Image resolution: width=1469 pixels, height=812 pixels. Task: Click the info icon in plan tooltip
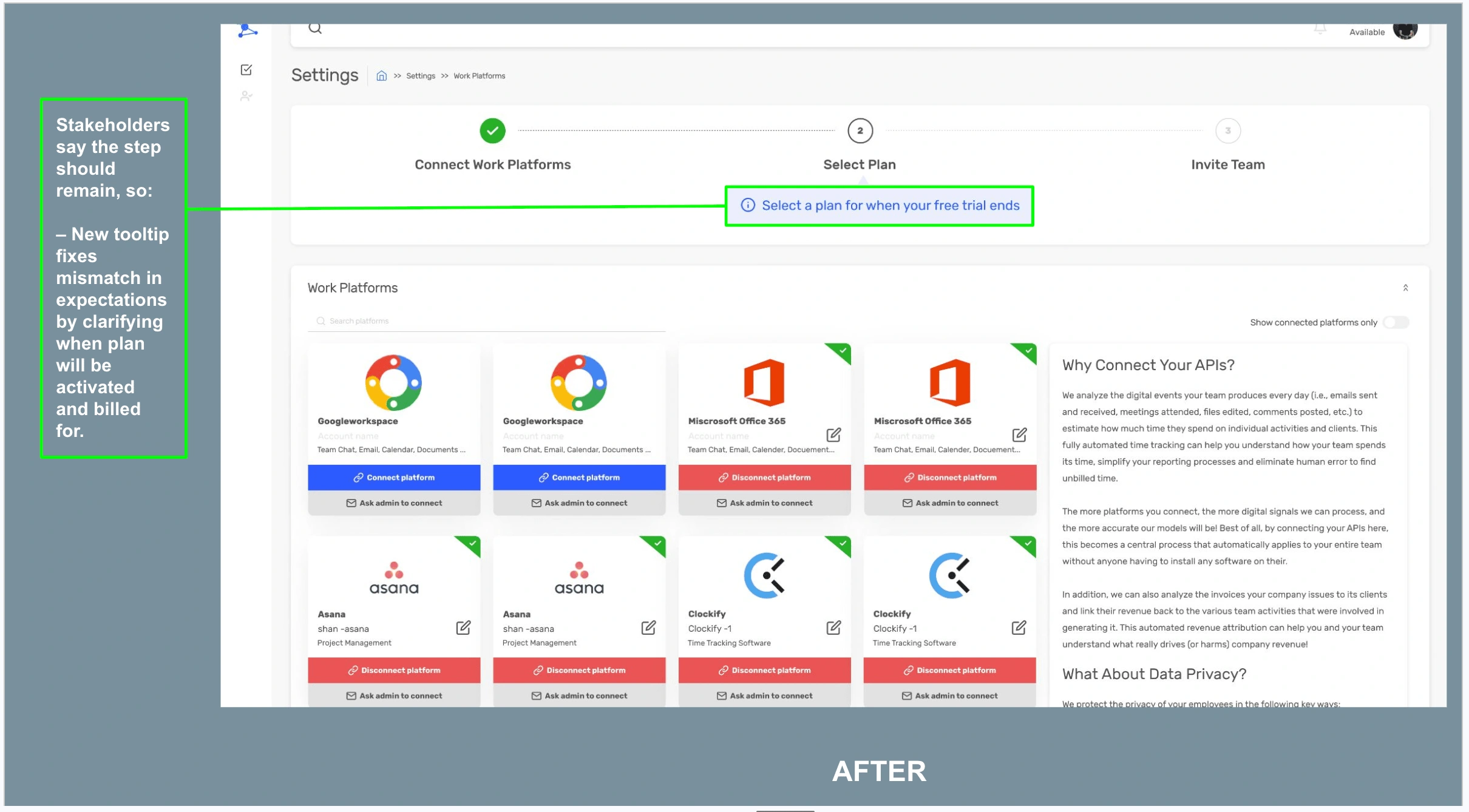pyautogui.click(x=748, y=205)
